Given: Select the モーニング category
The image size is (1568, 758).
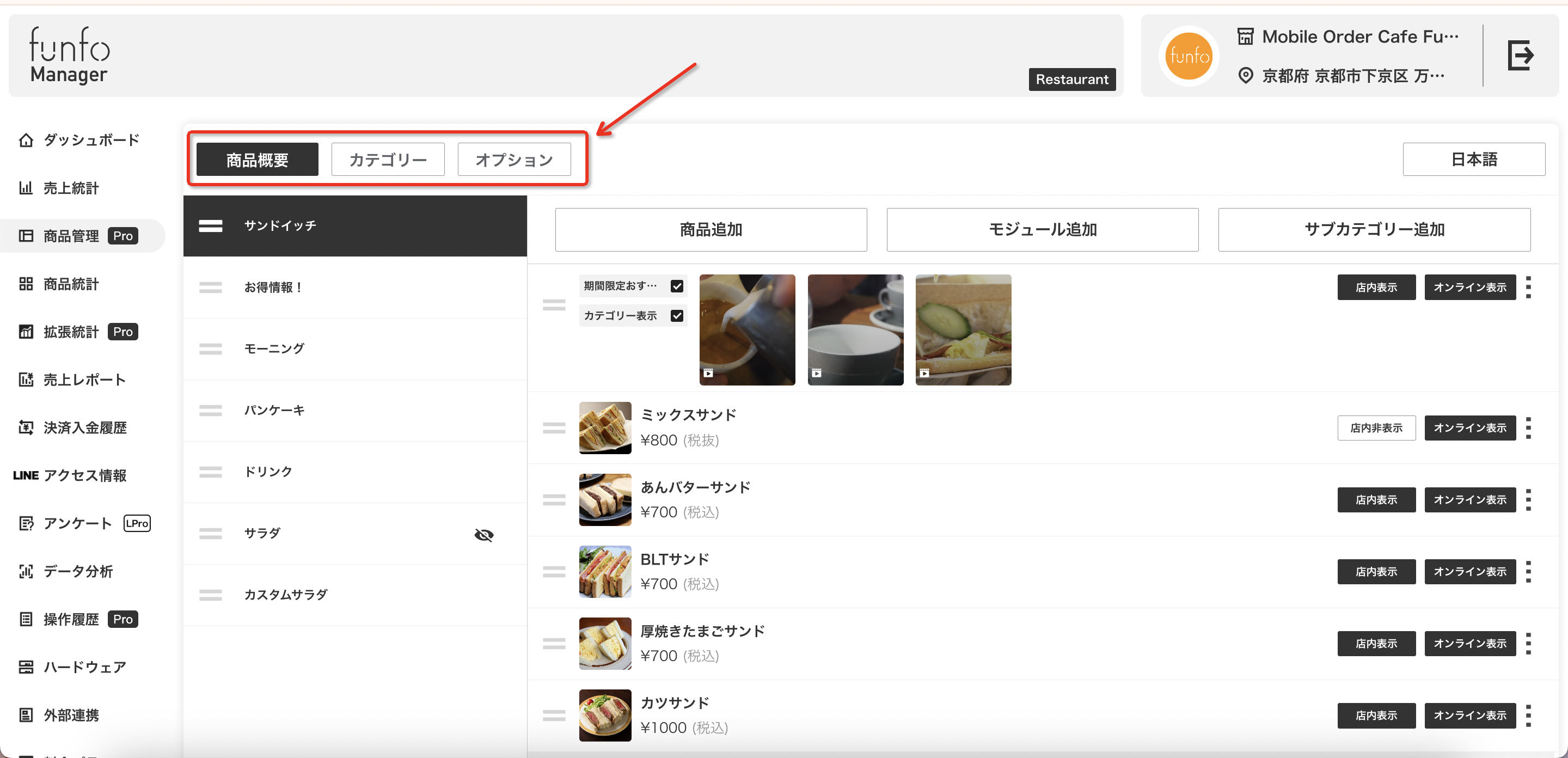Looking at the screenshot, I should (355, 349).
